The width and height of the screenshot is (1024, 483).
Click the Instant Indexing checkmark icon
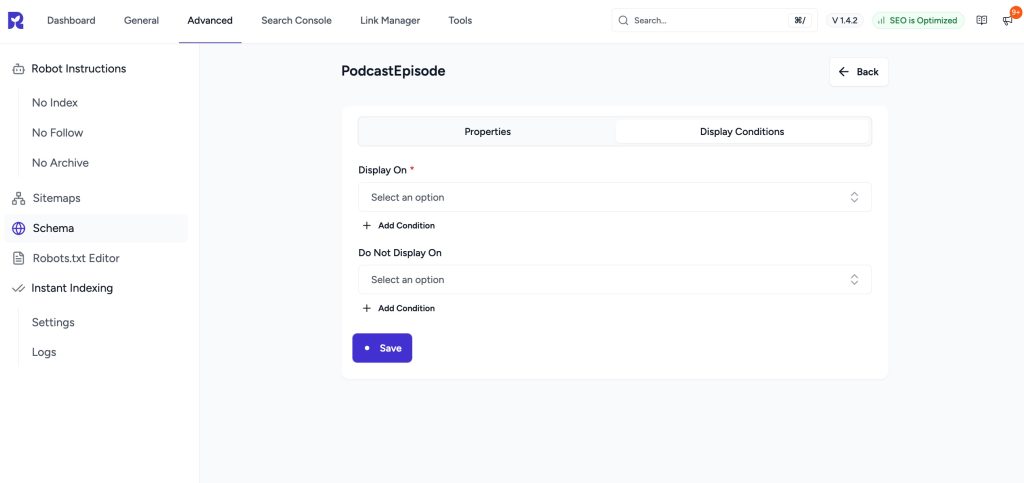[x=18, y=288]
